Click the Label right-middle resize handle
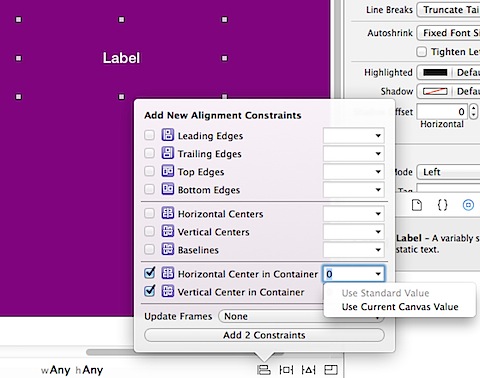Screen dimensions: 480x378 225,58
